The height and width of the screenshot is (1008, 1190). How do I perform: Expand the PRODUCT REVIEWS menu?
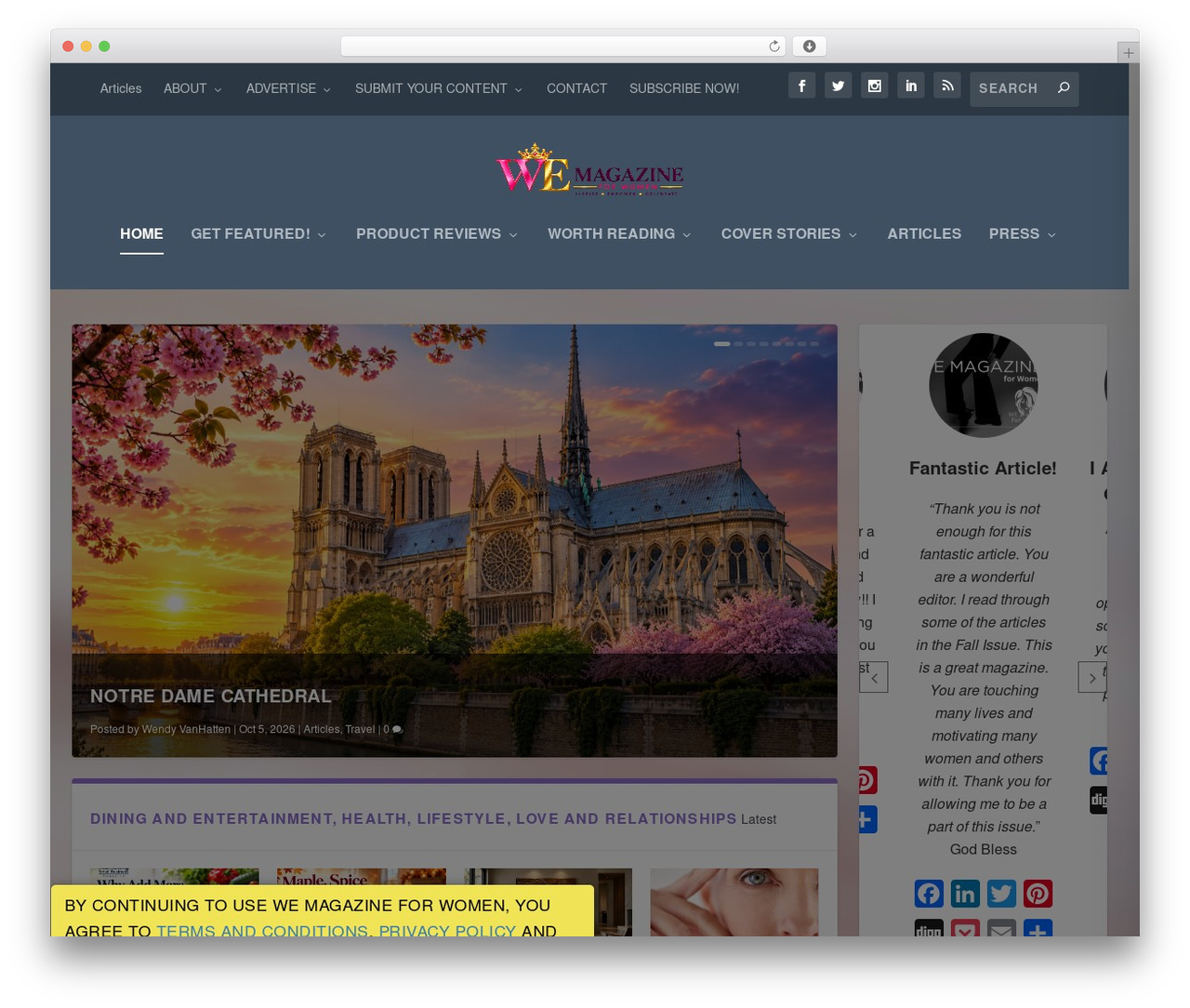pos(437,234)
